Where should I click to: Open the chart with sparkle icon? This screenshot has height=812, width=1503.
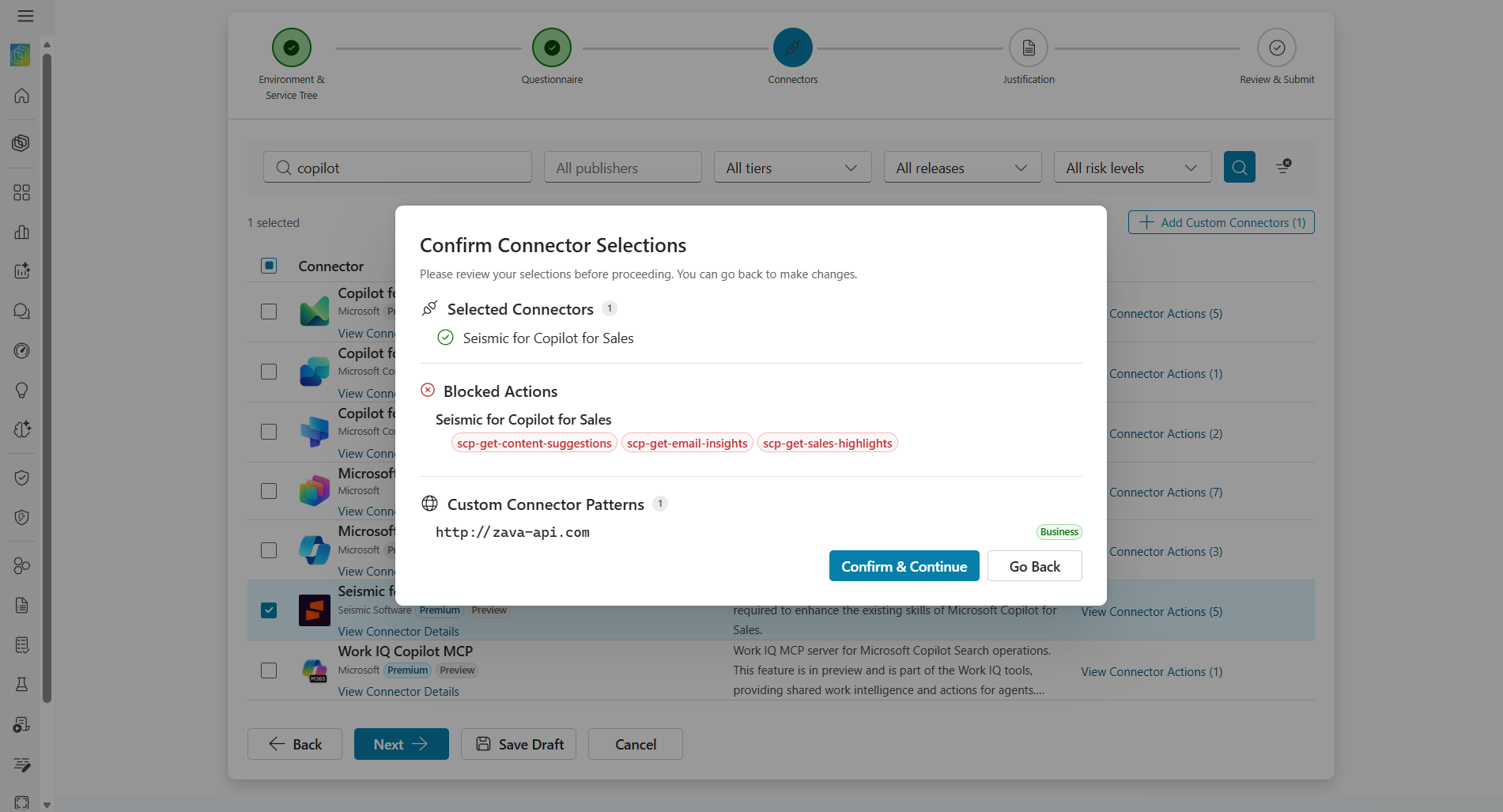(22, 270)
